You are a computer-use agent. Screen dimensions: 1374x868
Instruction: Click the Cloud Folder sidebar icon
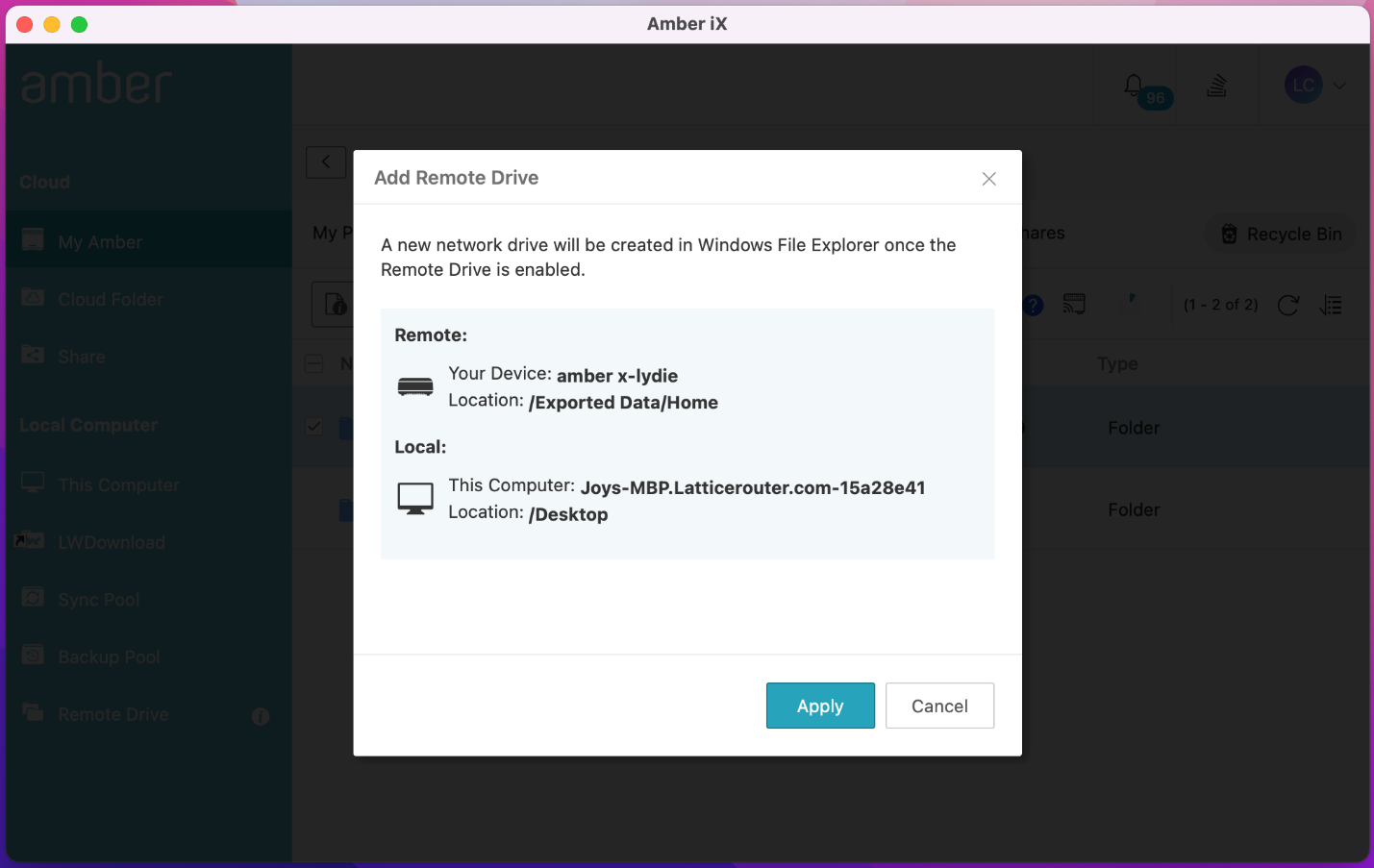click(x=33, y=297)
